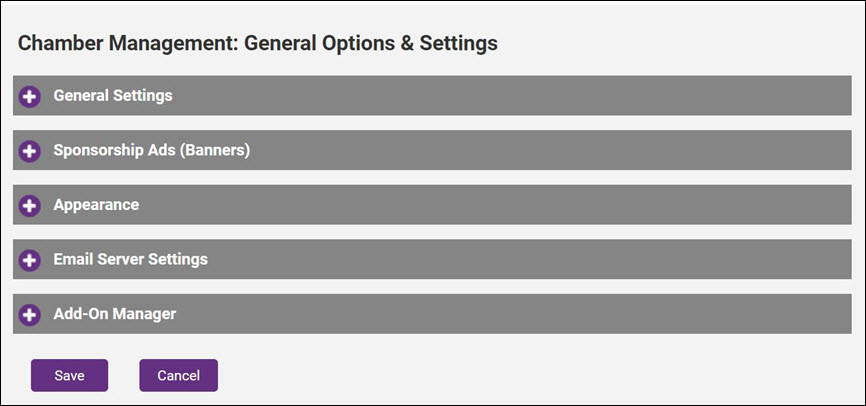866x406 pixels.
Task: Expand the Appearance section title text
Action: (96, 204)
